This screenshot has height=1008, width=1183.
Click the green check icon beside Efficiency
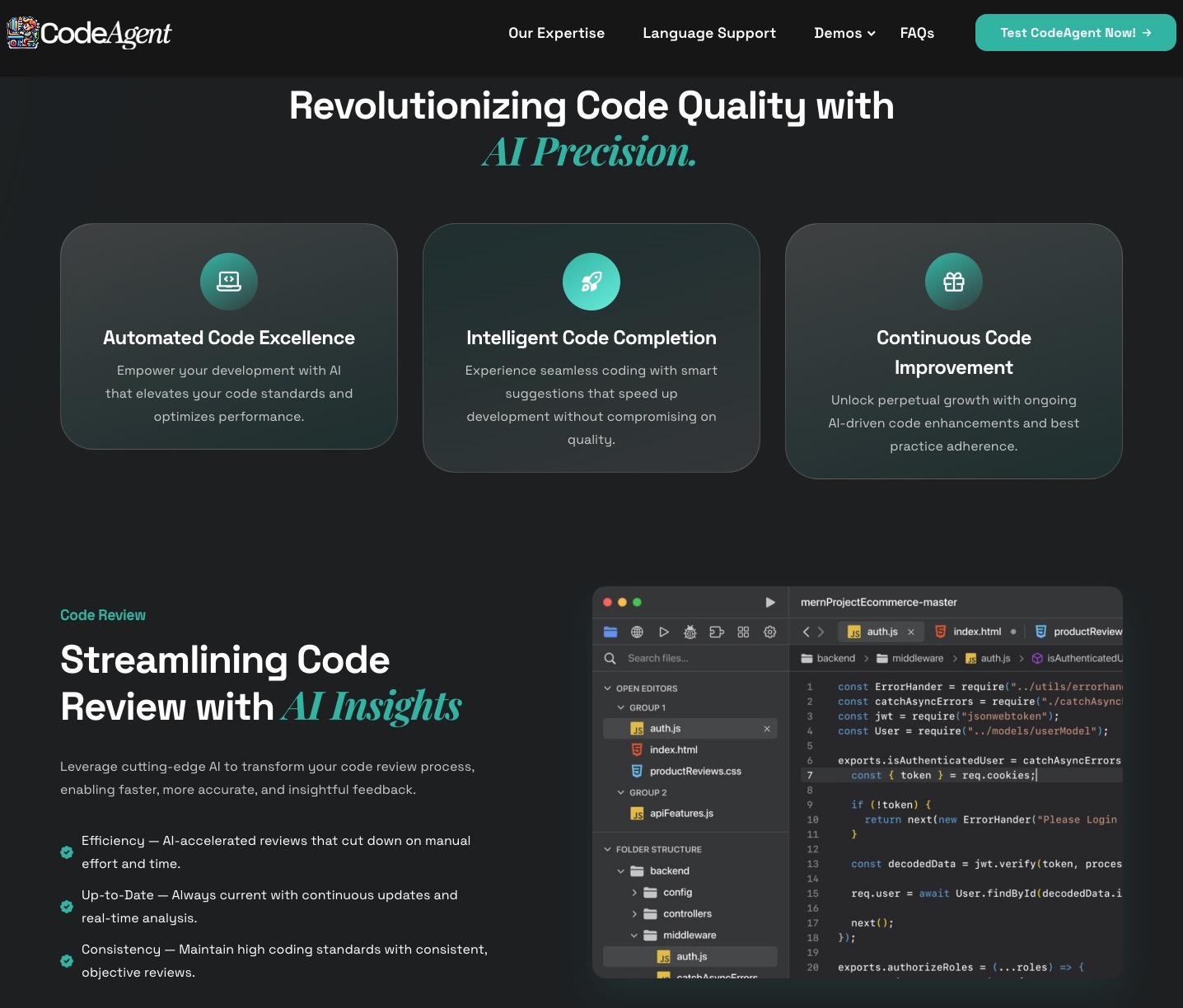click(67, 852)
